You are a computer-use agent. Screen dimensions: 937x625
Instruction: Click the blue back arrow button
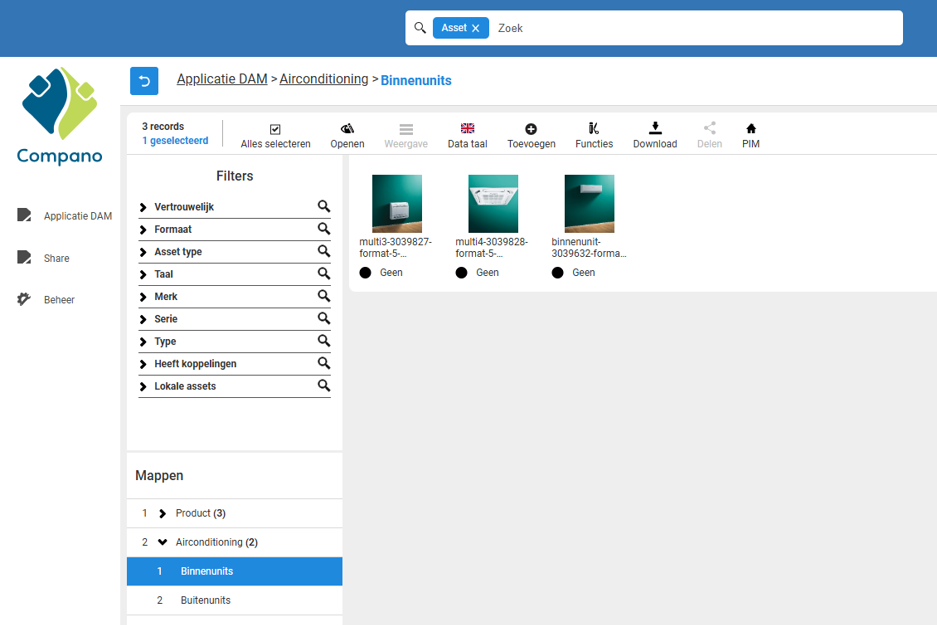pos(144,81)
